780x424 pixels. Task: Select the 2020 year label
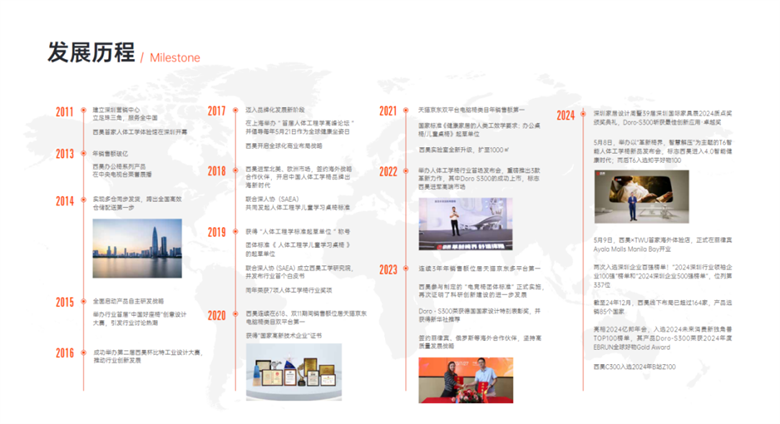[217, 316]
